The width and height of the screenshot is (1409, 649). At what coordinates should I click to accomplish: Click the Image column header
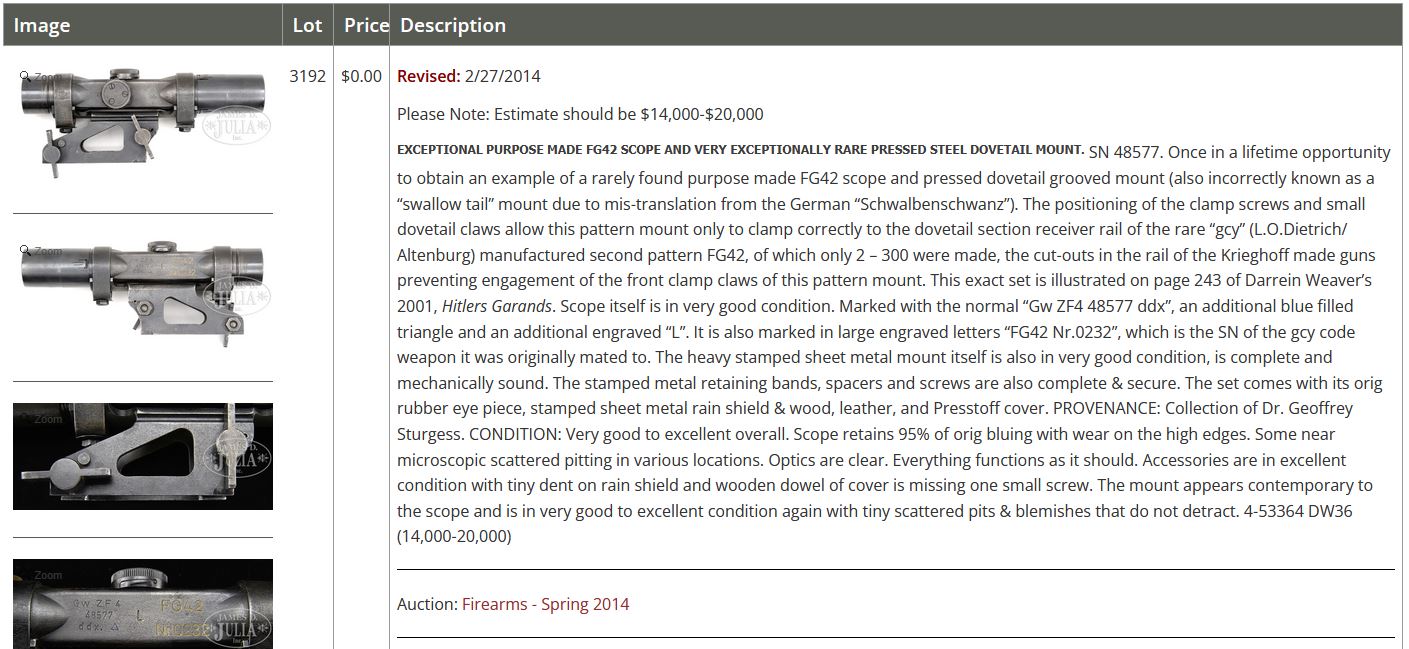click(42, 25)
